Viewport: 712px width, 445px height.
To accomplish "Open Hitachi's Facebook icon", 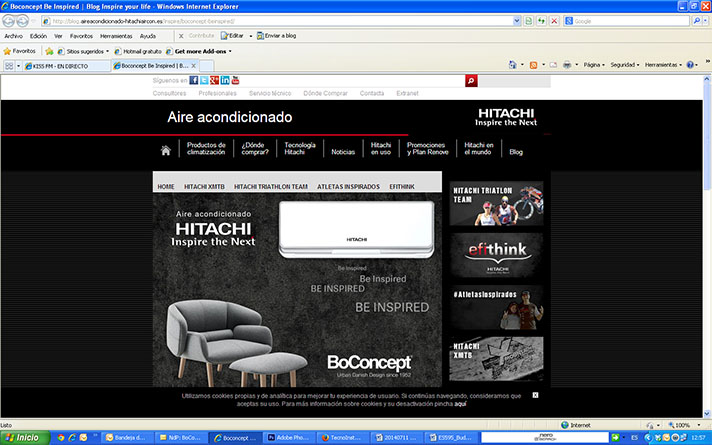I will point(193,80).
